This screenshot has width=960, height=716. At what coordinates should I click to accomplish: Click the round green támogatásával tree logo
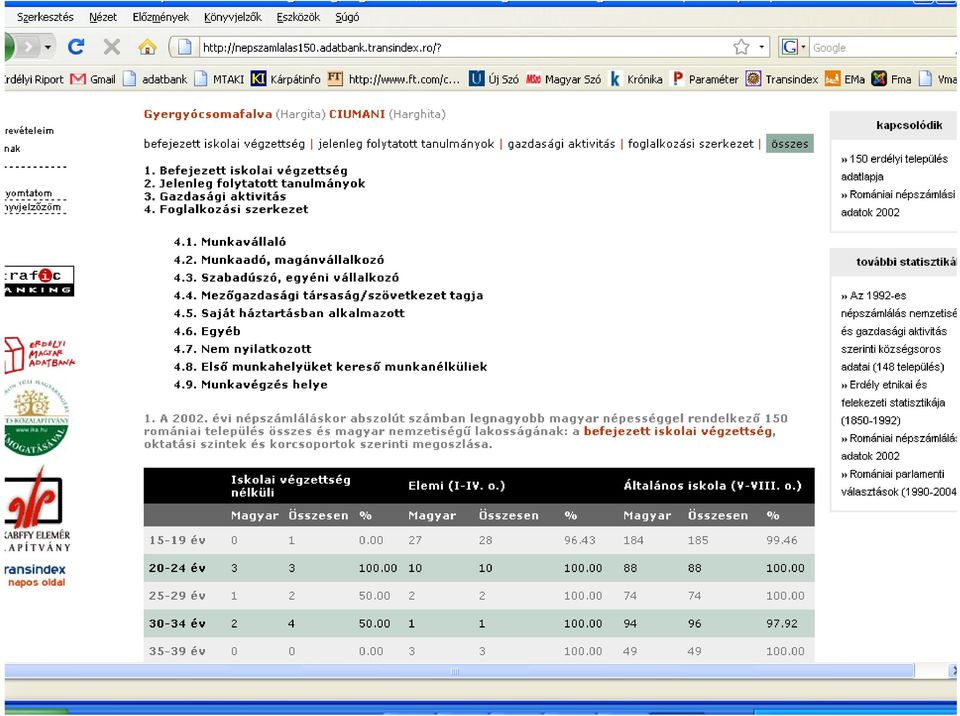click(x=37, y=418)
